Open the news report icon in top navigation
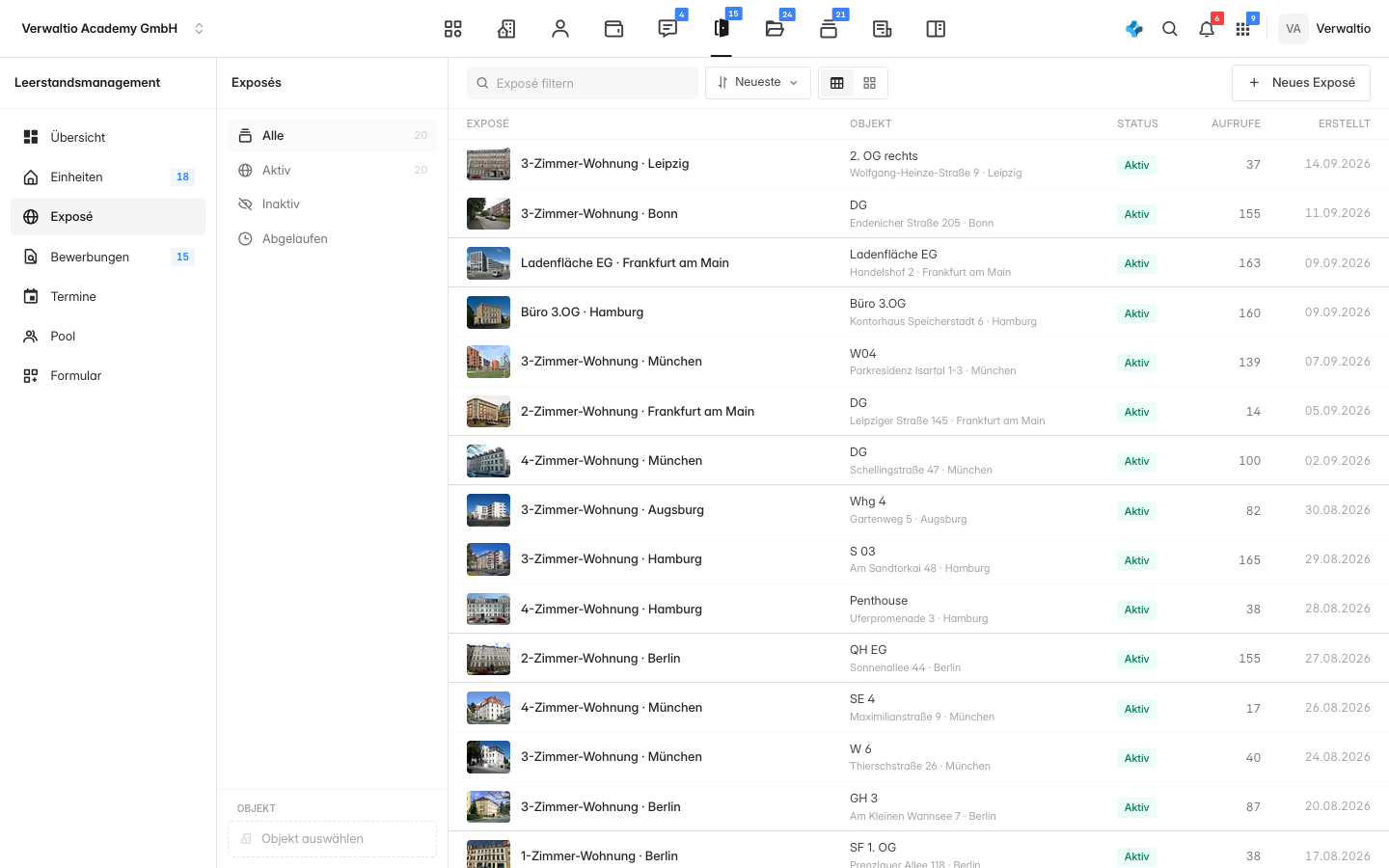The height and width of the screenshot is (868, 1389). [882, 29]
